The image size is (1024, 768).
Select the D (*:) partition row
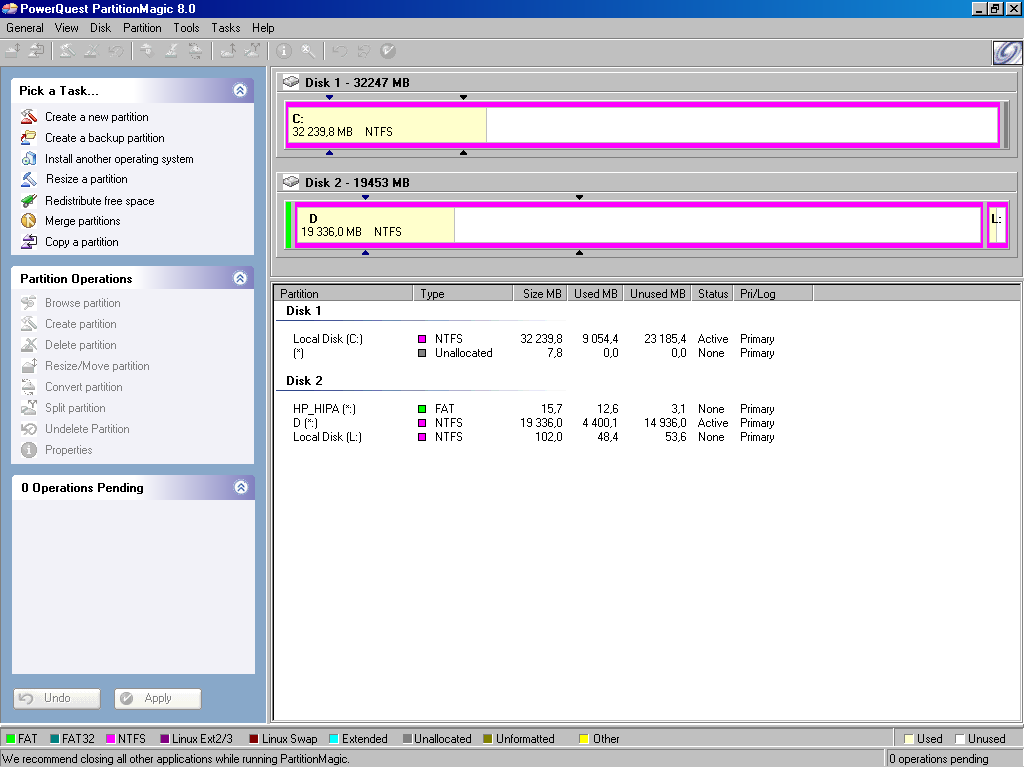(x=534, y=423)
